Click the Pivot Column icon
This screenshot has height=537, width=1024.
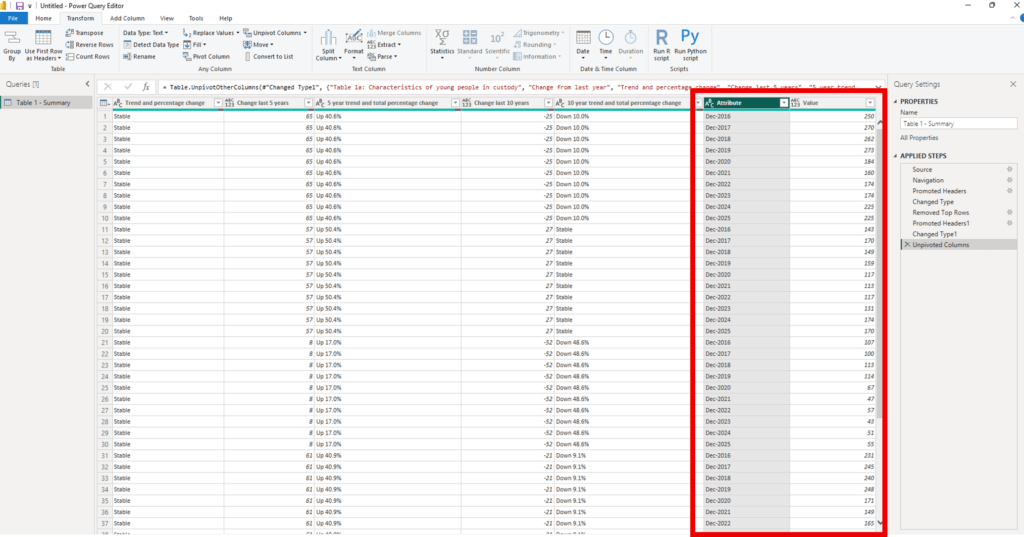click(x=186, y=56)
